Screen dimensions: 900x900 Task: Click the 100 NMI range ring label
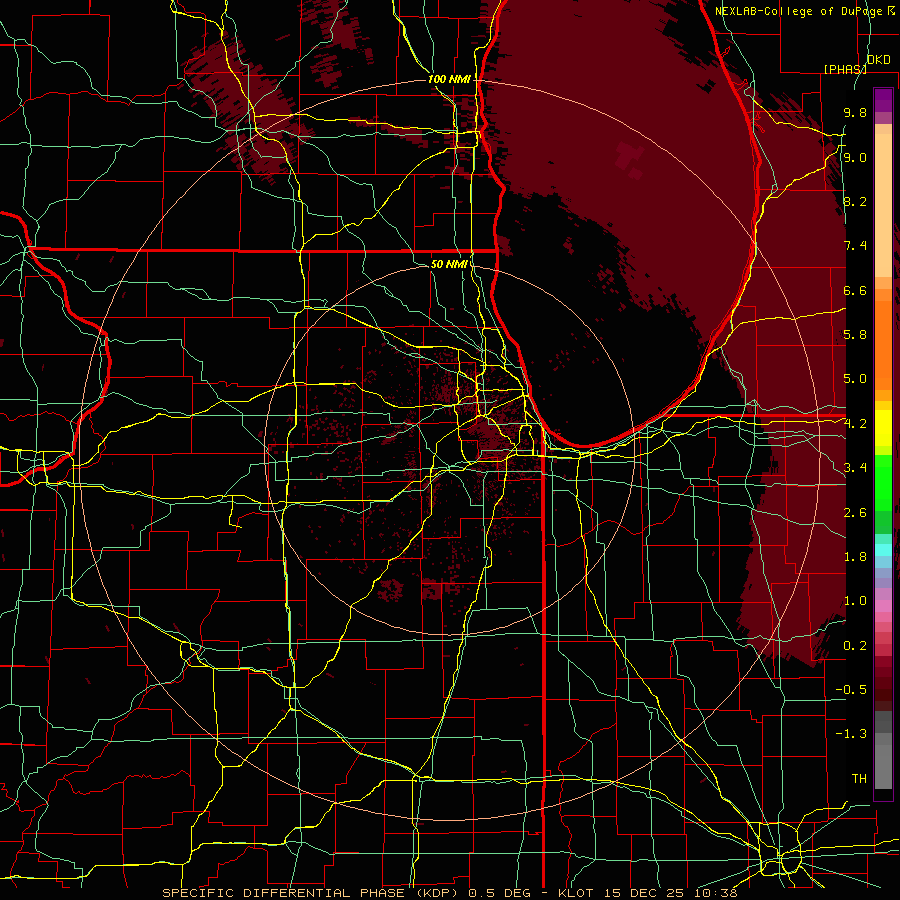tap(449, 79)
